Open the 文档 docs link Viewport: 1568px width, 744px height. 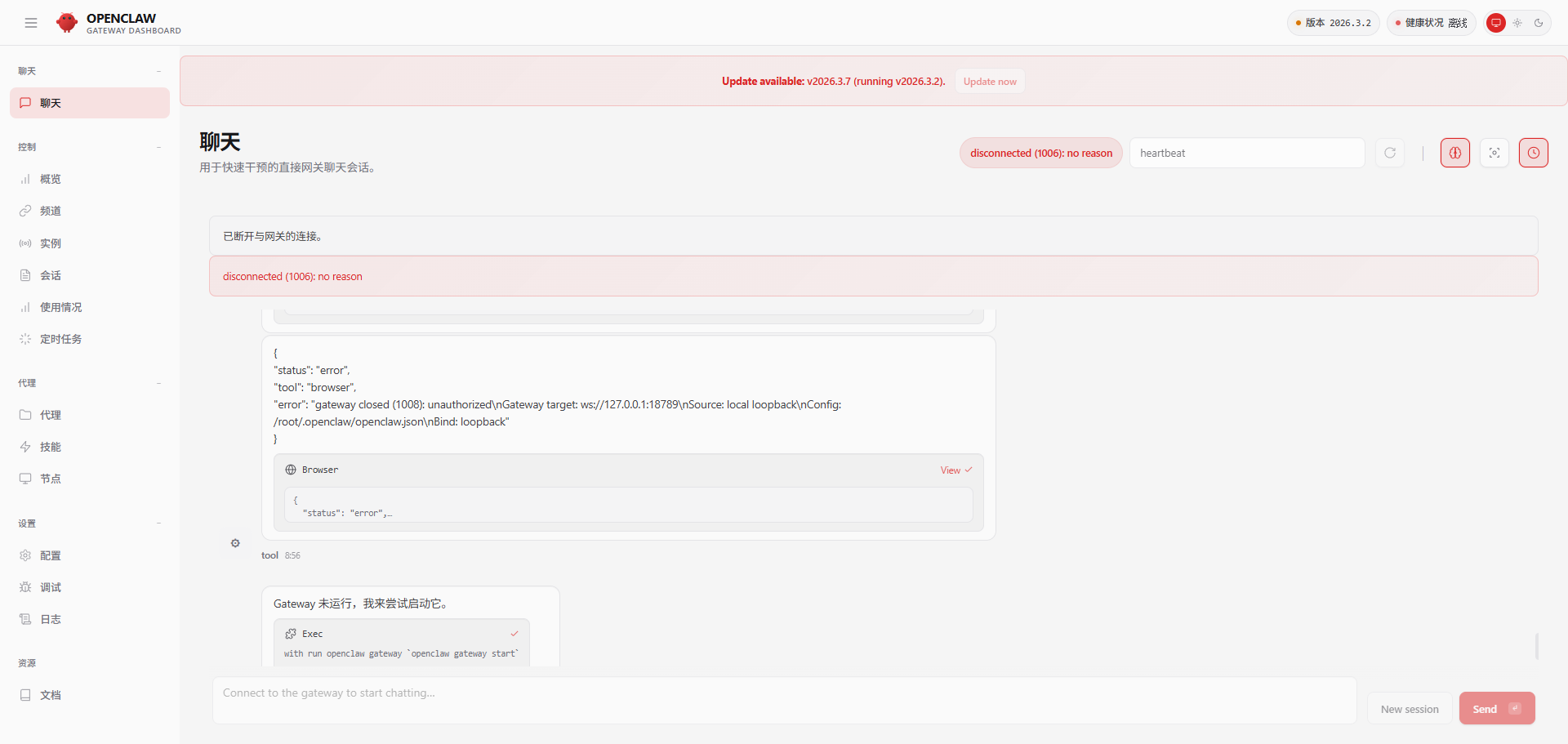(90, 695)
